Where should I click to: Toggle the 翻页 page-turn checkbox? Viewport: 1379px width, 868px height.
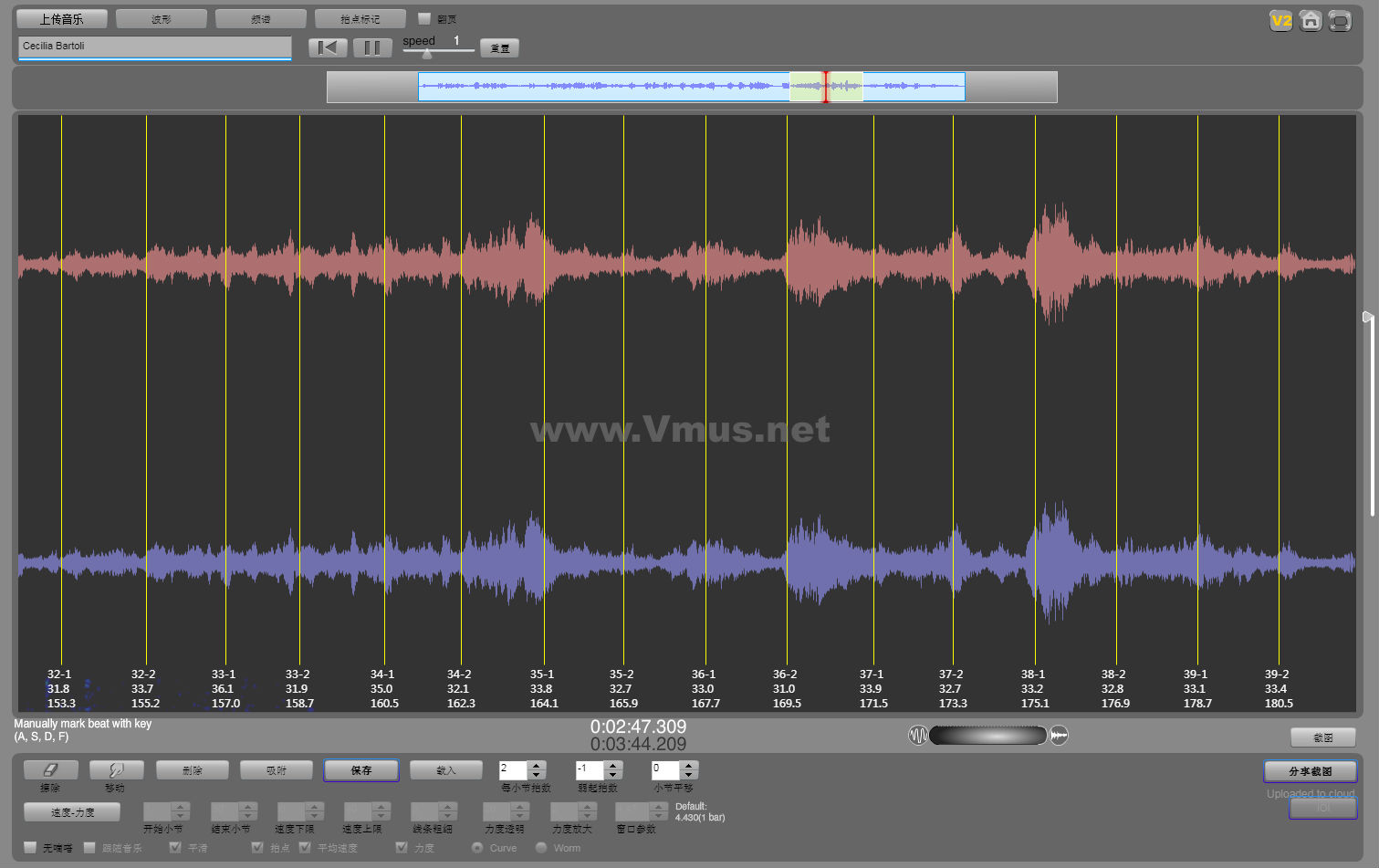click(423, 18)
